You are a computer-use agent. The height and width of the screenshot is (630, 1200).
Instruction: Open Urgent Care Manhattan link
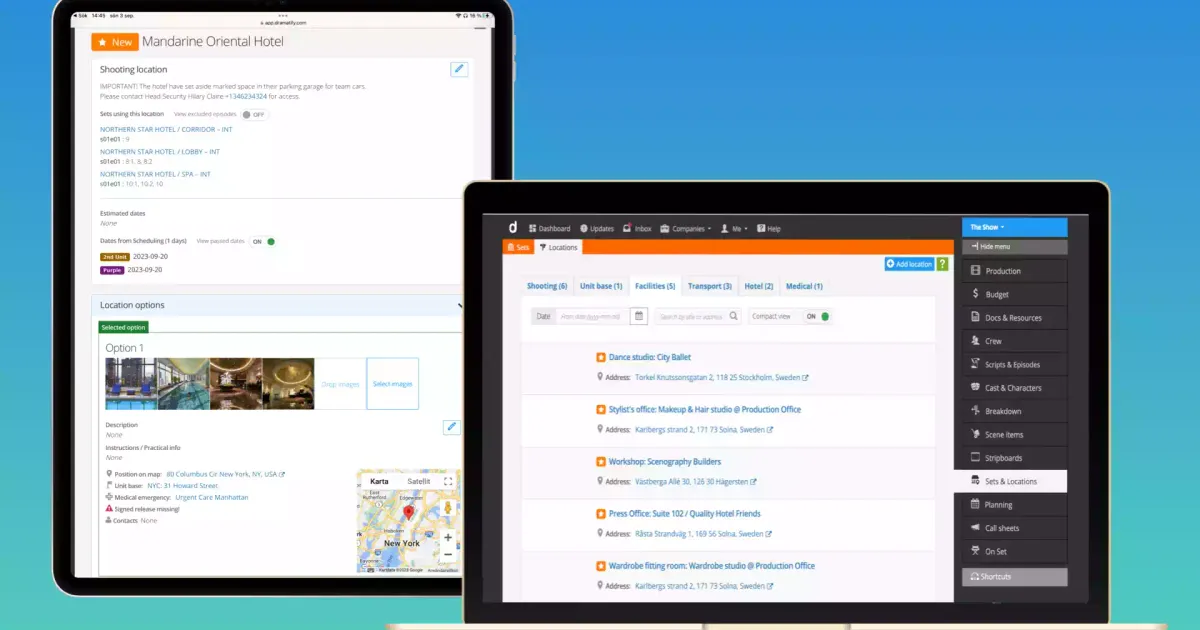tap(212, 497)
